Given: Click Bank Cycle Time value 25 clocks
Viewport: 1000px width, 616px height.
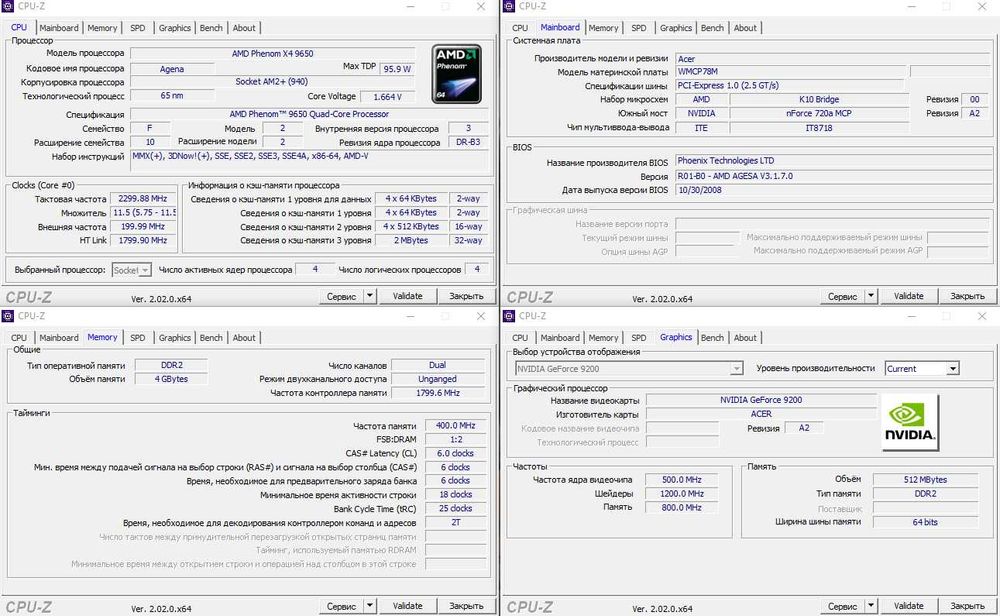Looking at the screenshot, I should pyautogui.click(x=455, y=509).
